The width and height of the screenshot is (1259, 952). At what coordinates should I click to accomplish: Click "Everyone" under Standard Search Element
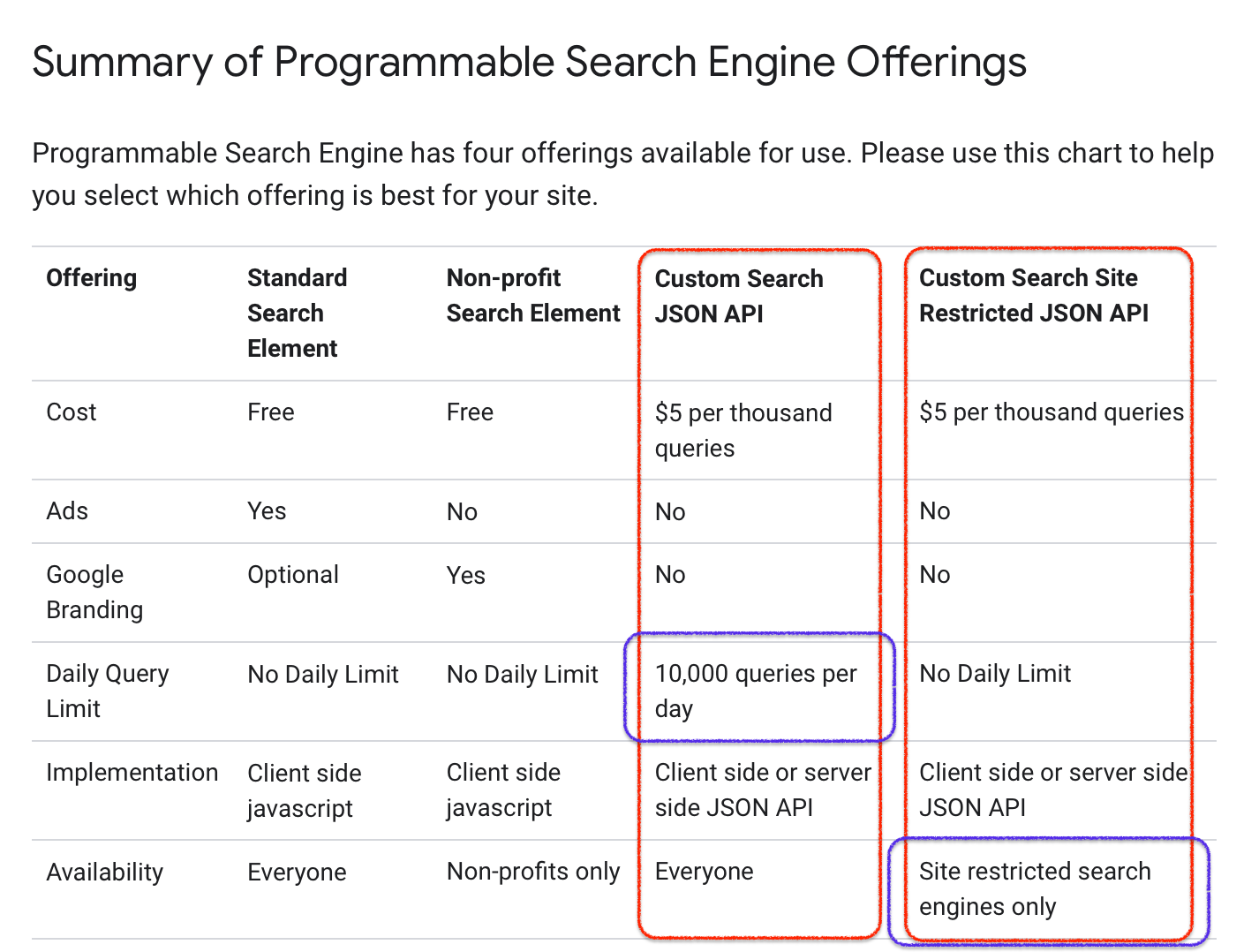point(297,873)
